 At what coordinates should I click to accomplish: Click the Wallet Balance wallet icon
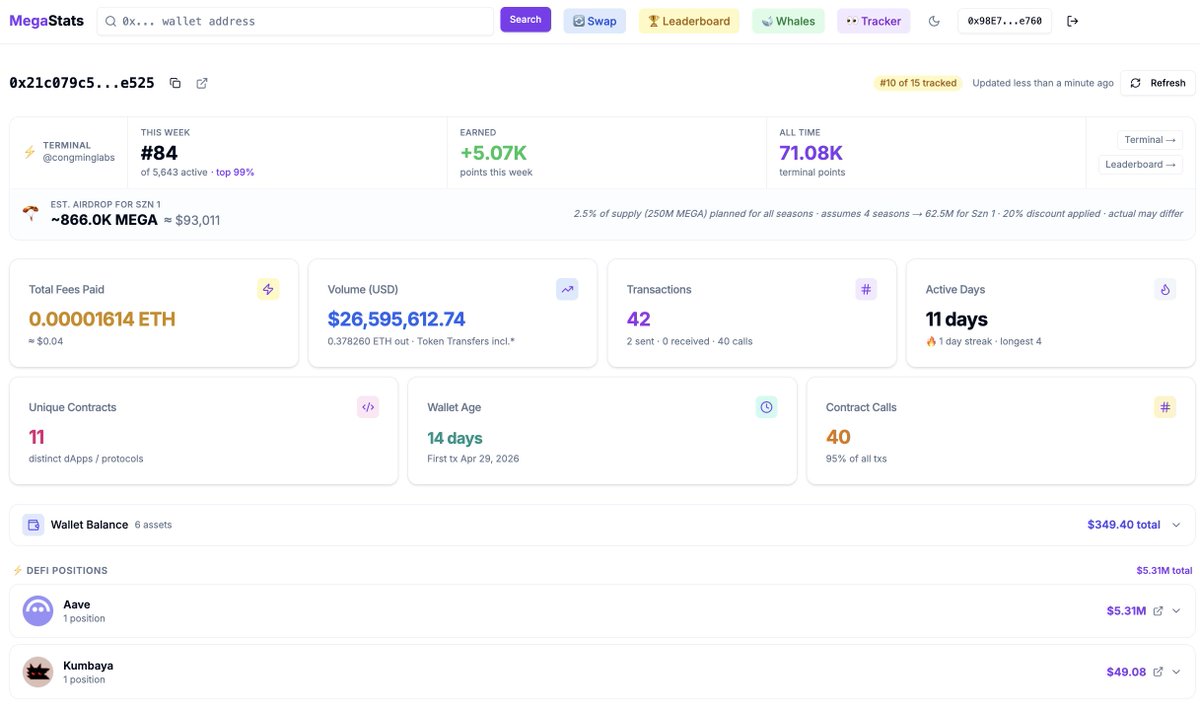33,524
